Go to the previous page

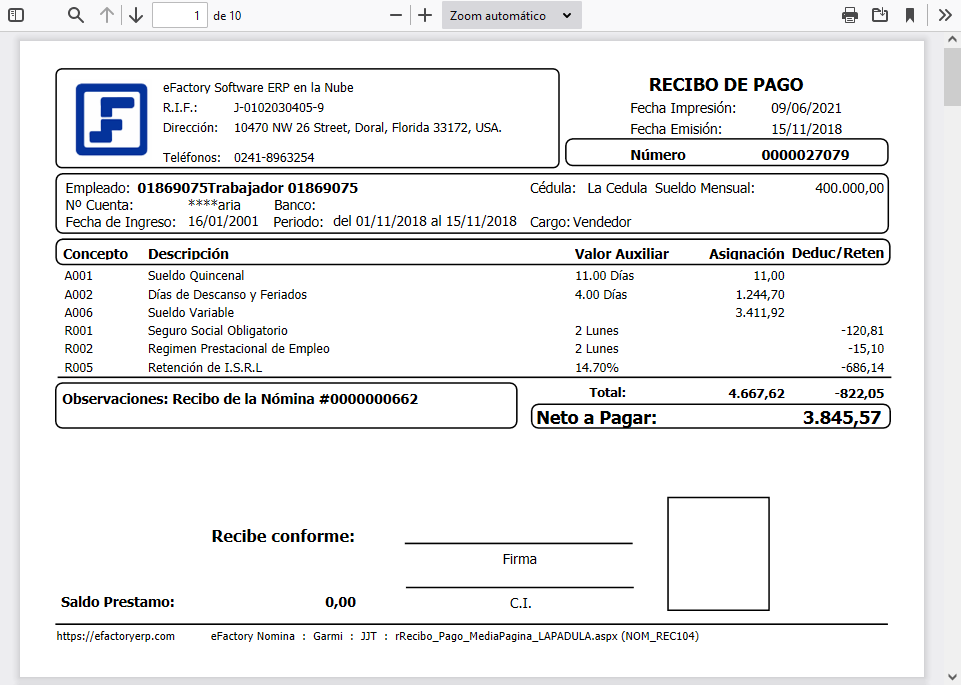point(108,15)
